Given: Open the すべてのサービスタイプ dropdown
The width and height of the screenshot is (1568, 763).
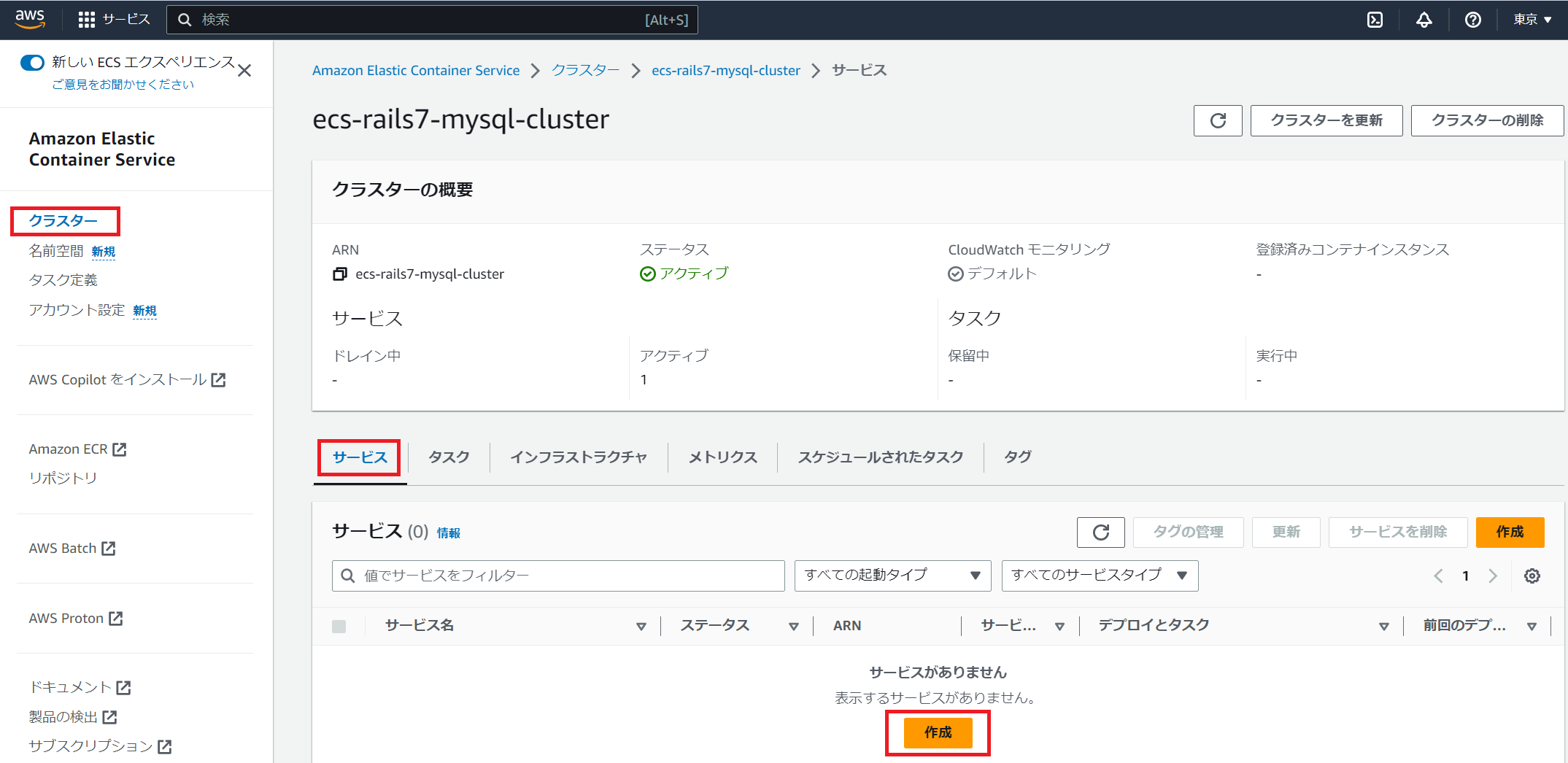Looking at the screenshot, I should coord(1100,576).
